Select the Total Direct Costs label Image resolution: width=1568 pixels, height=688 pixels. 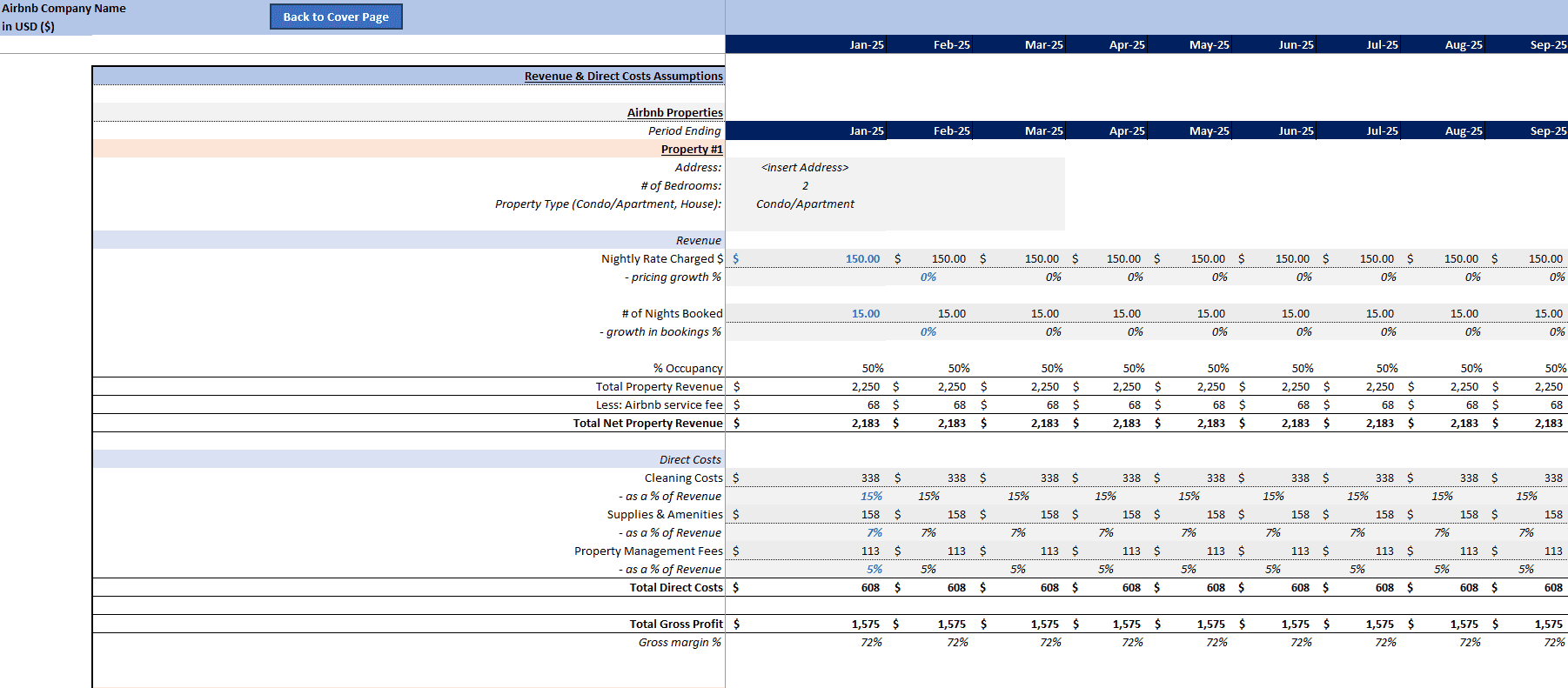coord(676,587)
